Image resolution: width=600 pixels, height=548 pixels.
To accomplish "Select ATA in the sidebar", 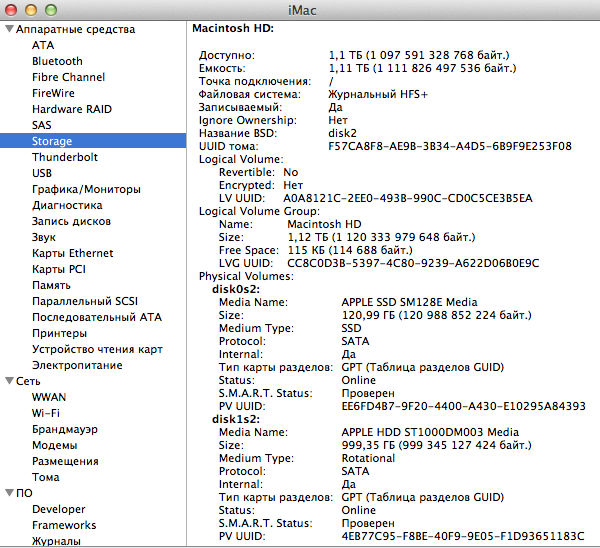I will 43,45.
